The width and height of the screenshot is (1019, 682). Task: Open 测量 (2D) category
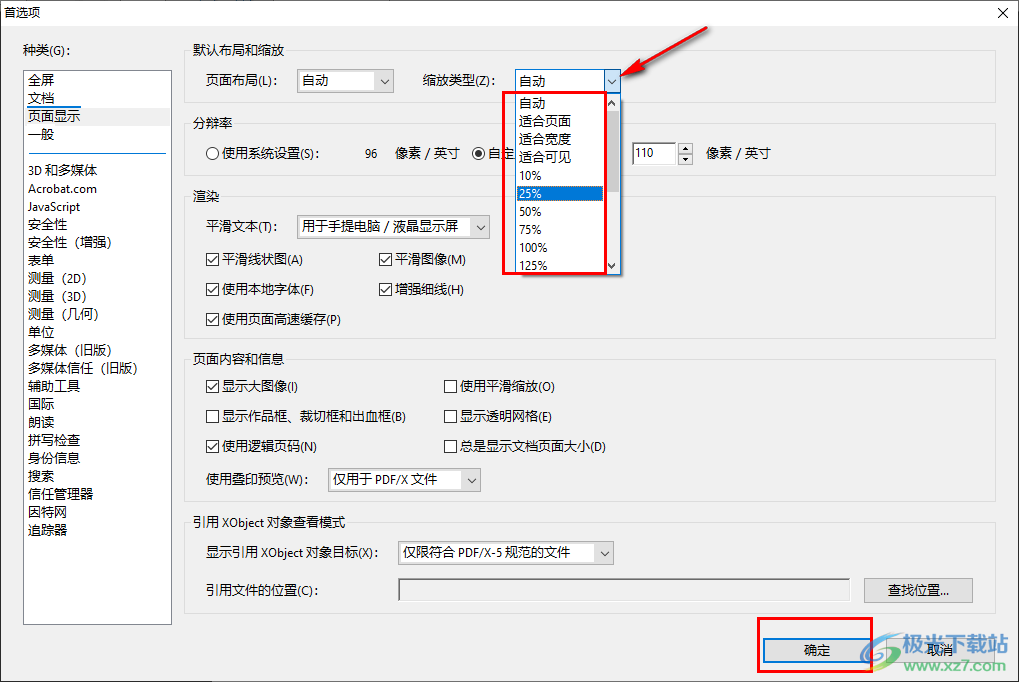click(x=57, y=278)
